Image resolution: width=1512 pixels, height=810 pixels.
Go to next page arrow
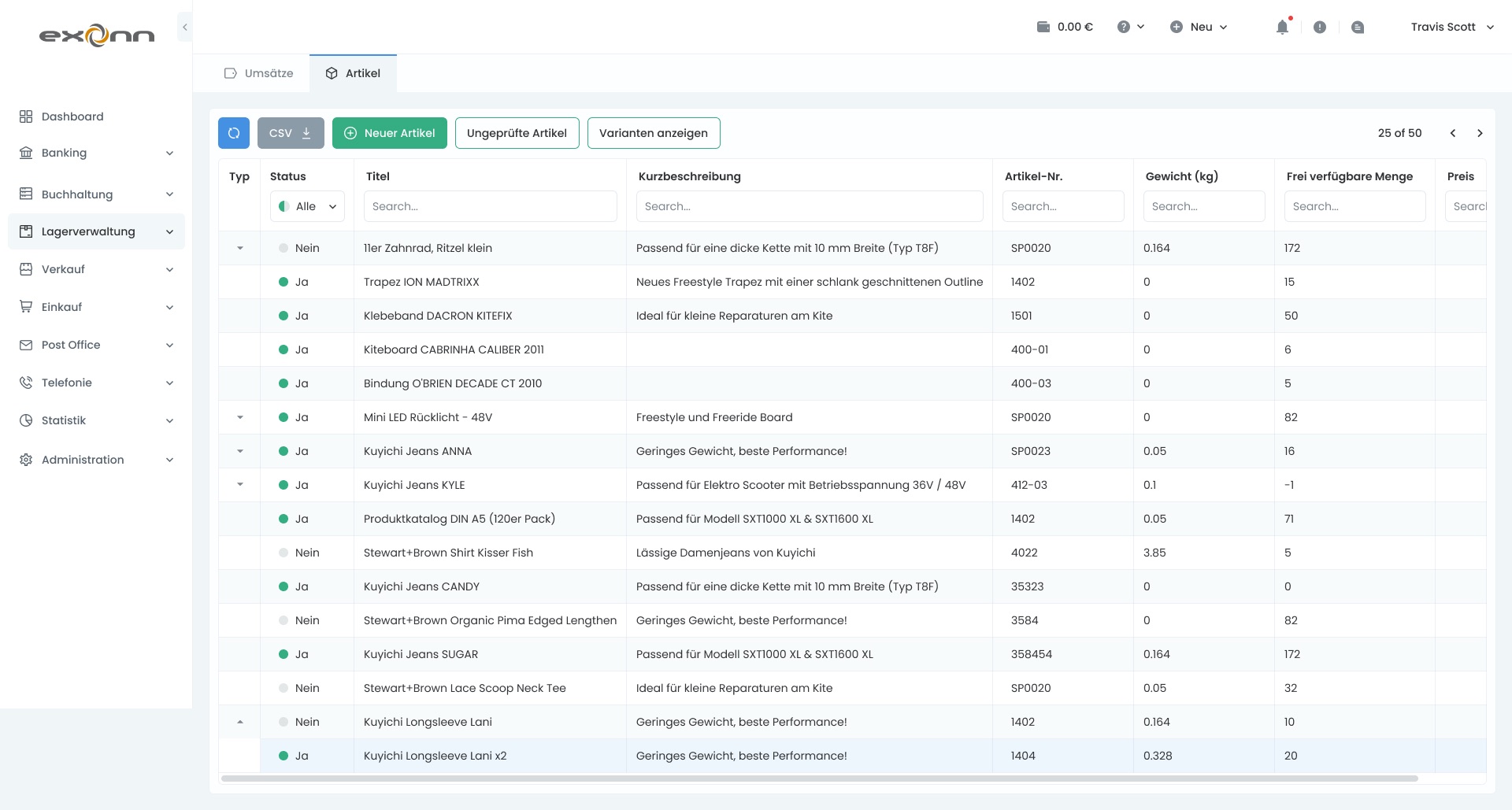tap(1480, 133)
